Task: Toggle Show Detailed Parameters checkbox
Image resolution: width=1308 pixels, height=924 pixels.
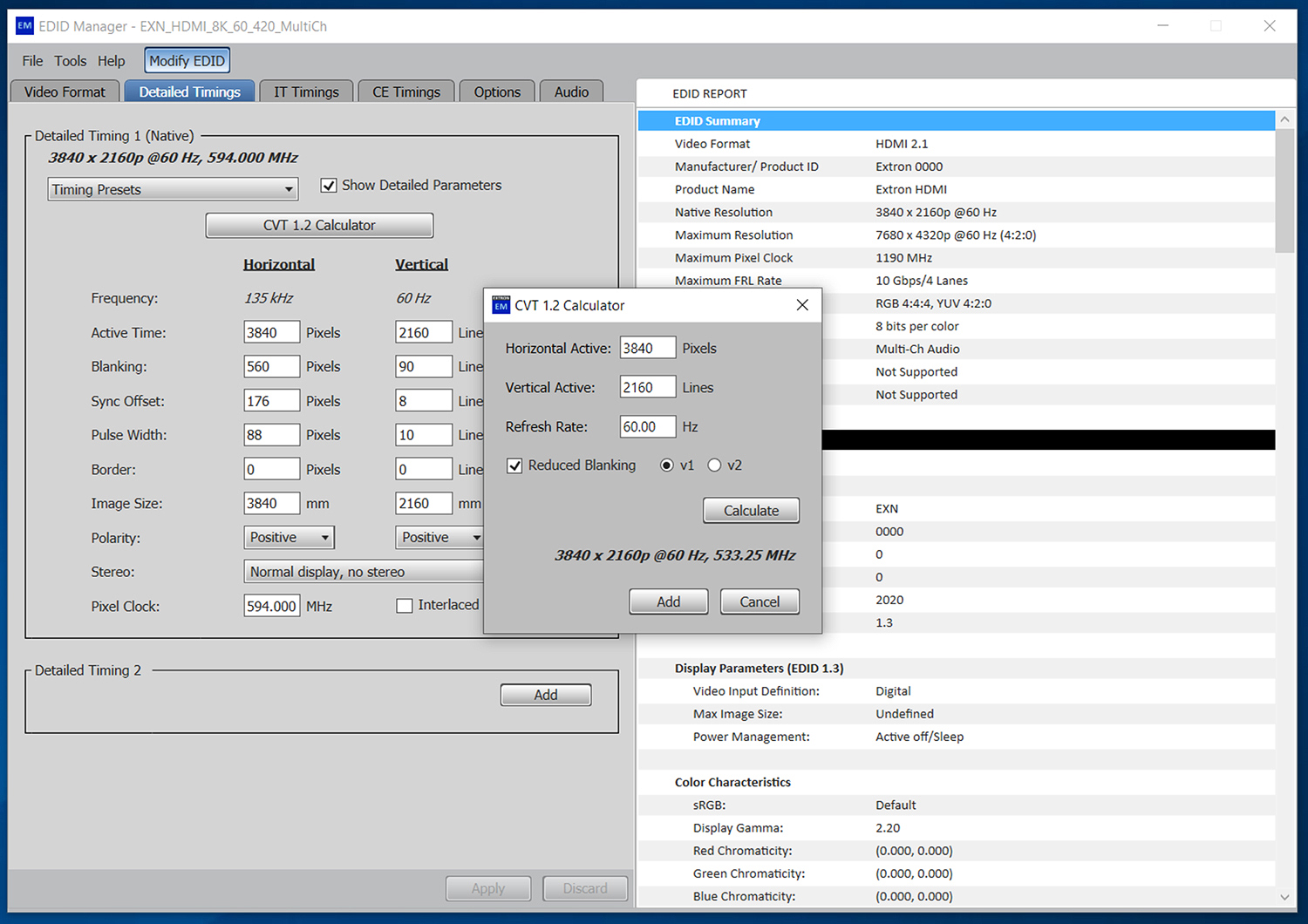Action: [x=329, y=185]
